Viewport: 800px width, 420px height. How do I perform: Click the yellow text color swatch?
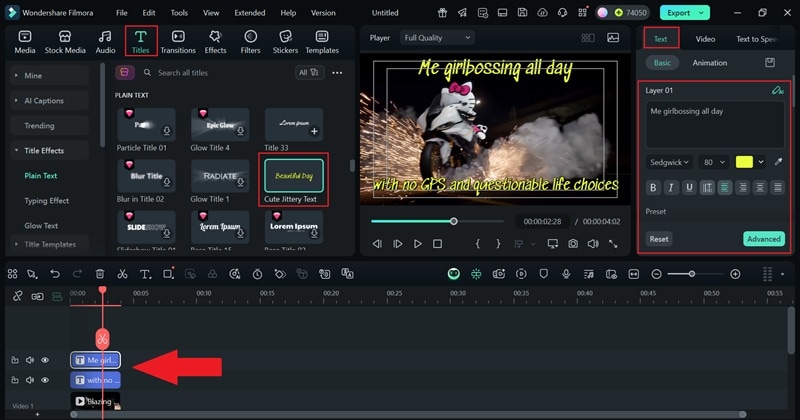point(744,162)
